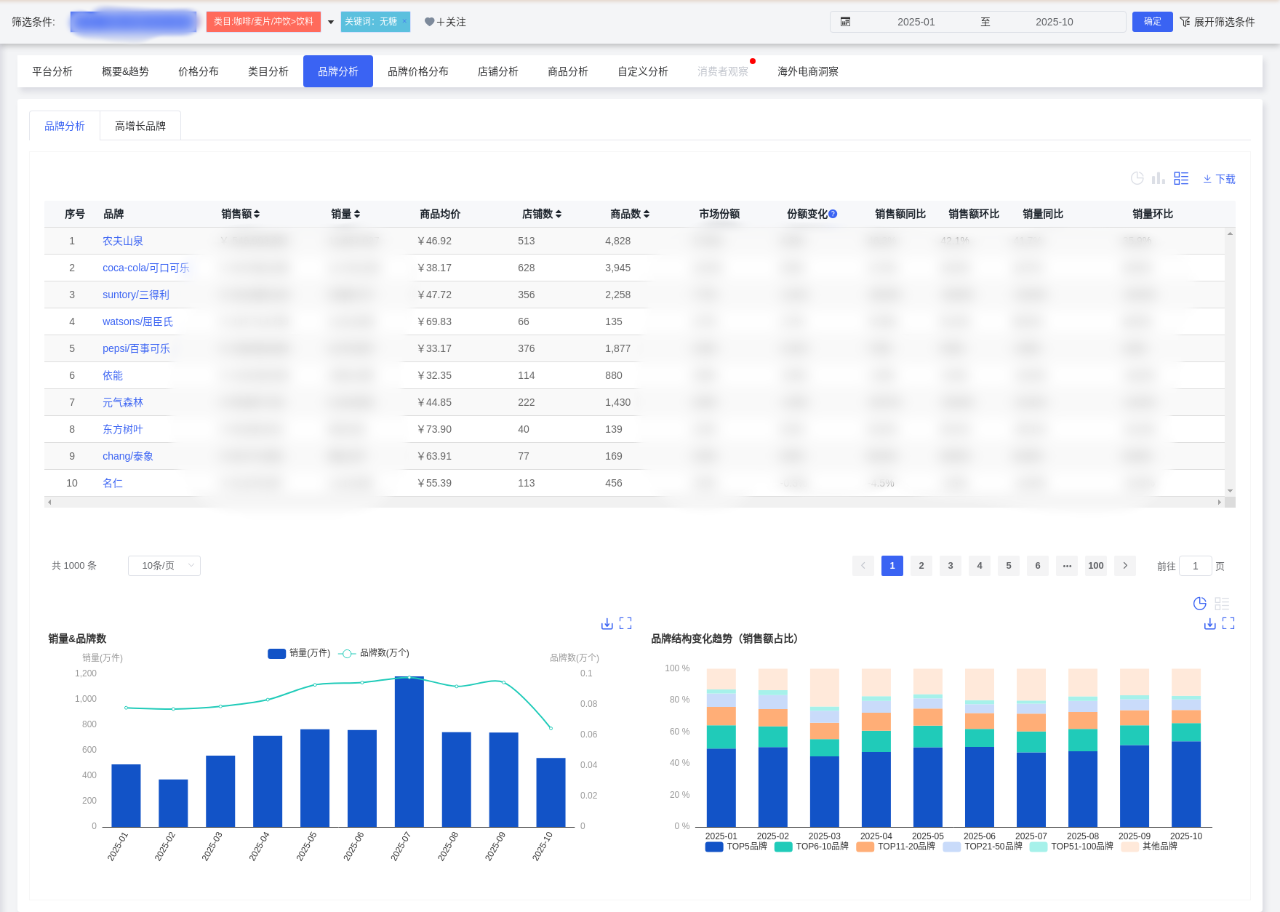Expand the 销量&品牌数 chart to fullscreen
1280x912 pixels.
coord(625,623)
